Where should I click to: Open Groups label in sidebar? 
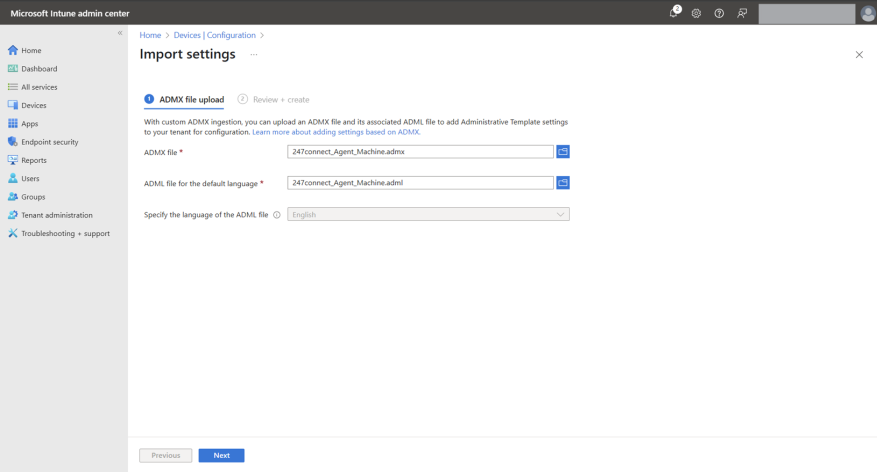click(33, 197)
